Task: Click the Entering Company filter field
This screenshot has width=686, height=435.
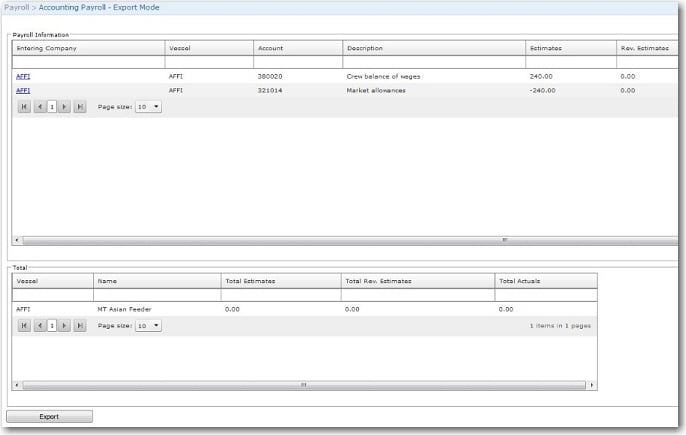Action: (x=88, y=62)
